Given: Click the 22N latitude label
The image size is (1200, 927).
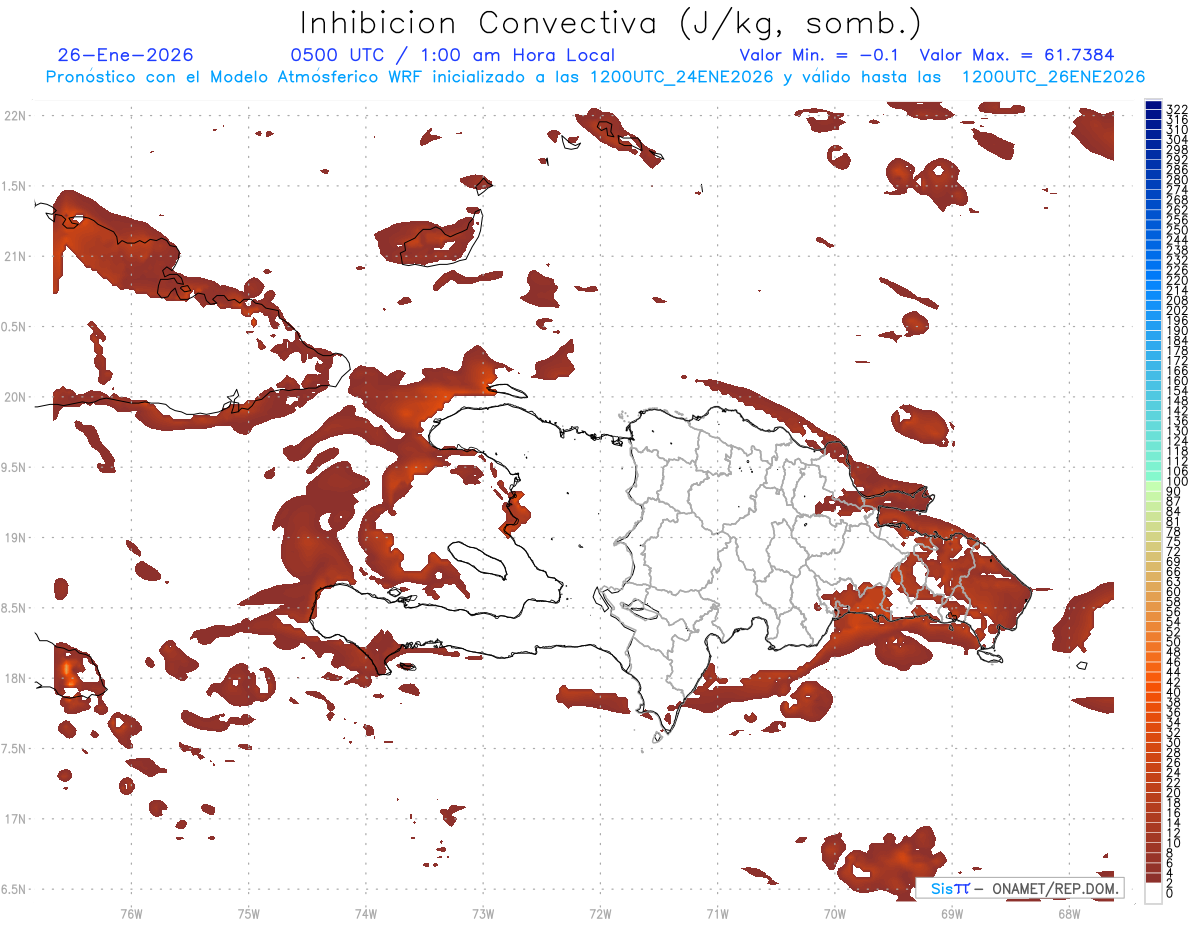Looking at the screenshot, I should tap(15, 116).
